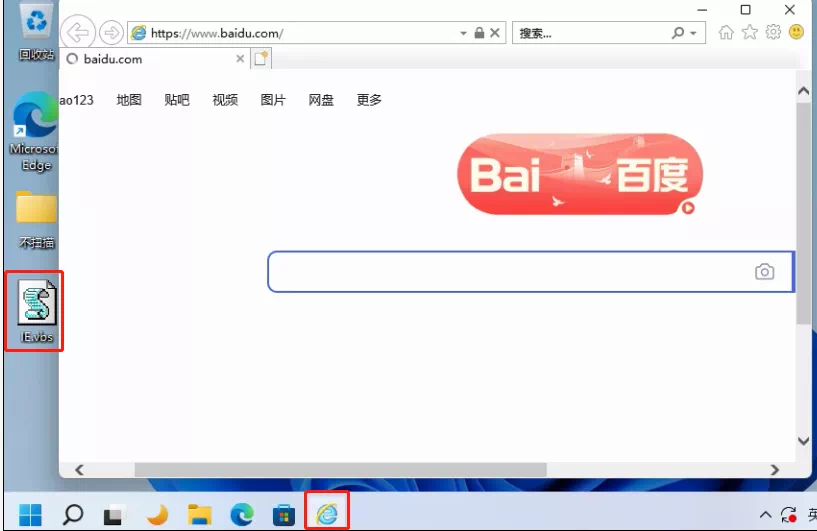Click the sync tray icon with red dot

pyautogui.click(x=788, y=515)
